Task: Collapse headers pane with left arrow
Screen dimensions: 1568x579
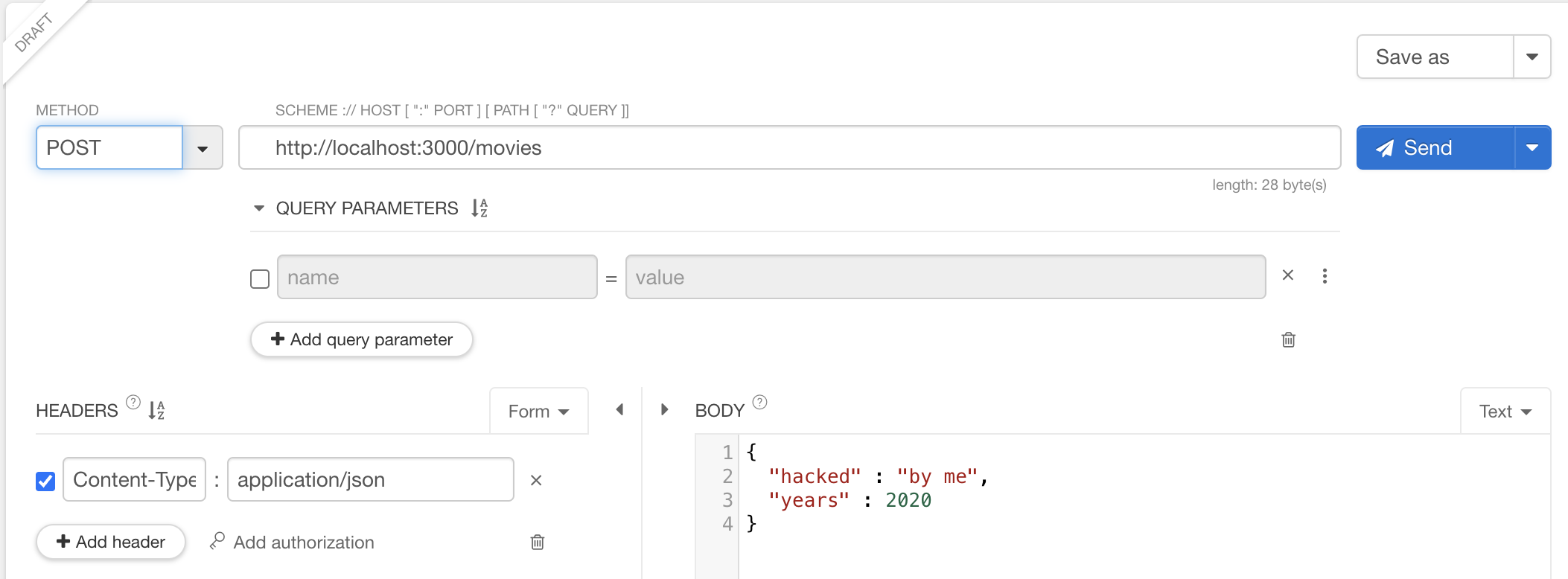Action: tap(619, 409)
